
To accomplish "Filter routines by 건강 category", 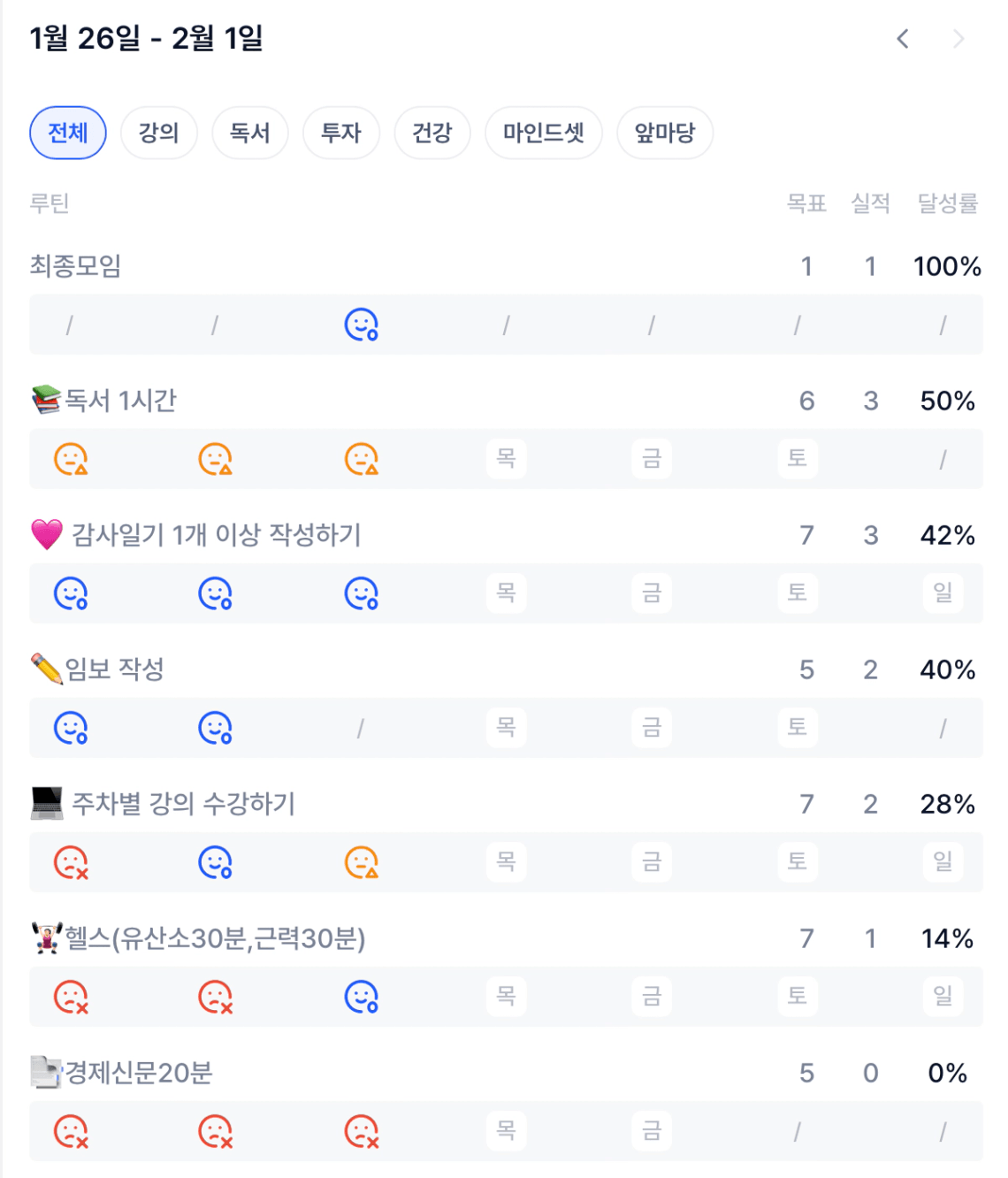I will coord(432,134).
